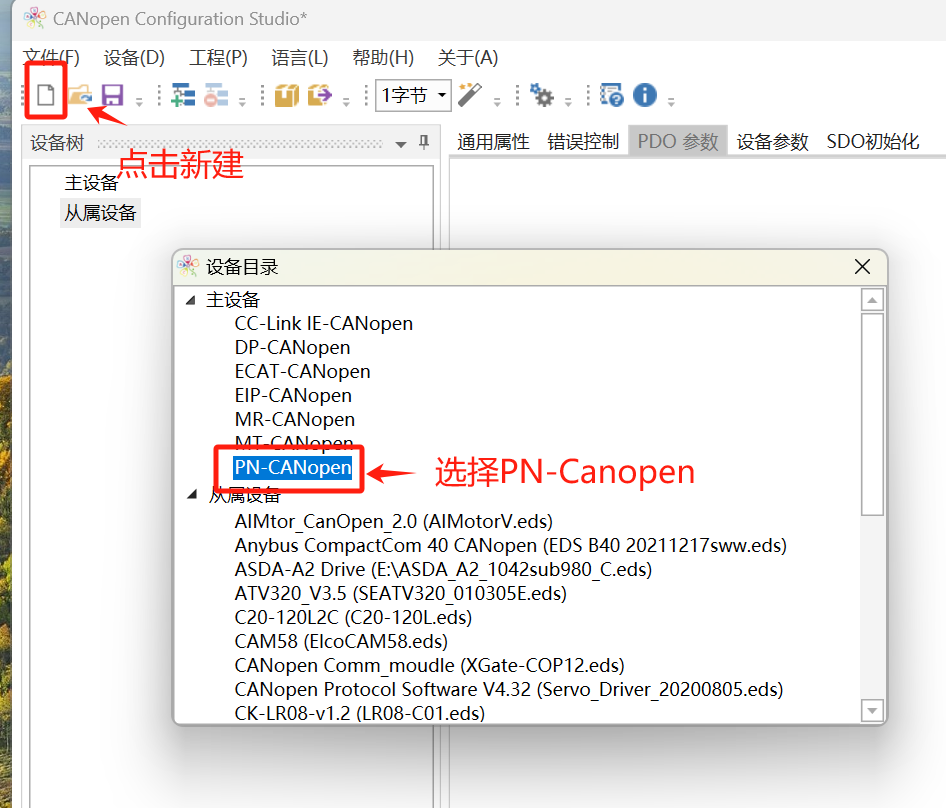Open the 设备(D) menu
This screenshot has height=808, width=946.
134,58
